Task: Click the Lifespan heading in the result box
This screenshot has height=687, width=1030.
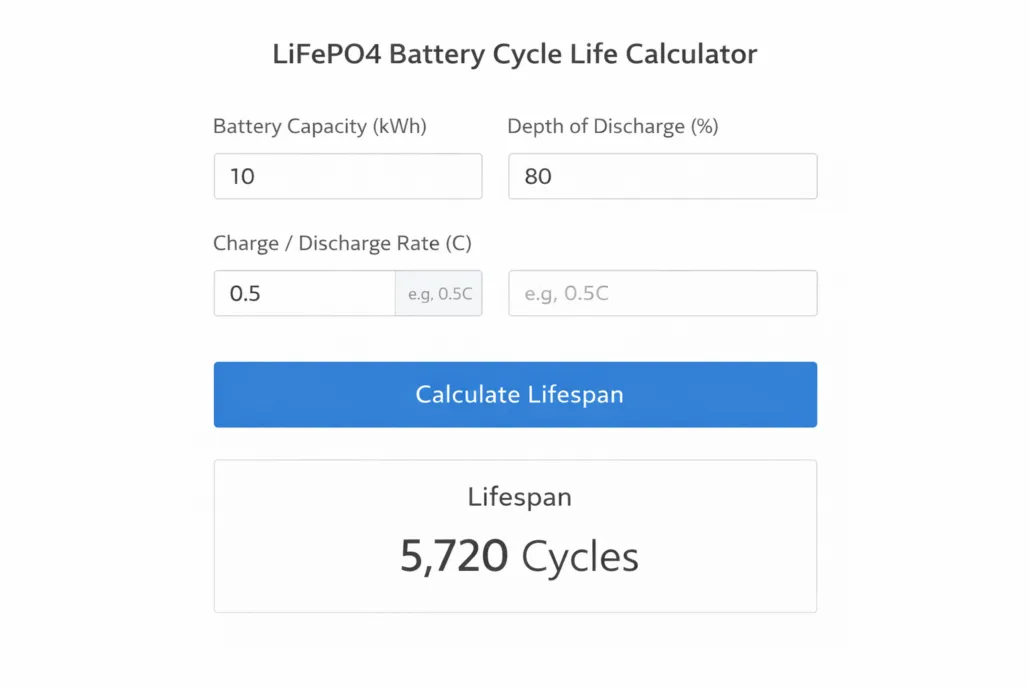Action: tap(519, 496)
